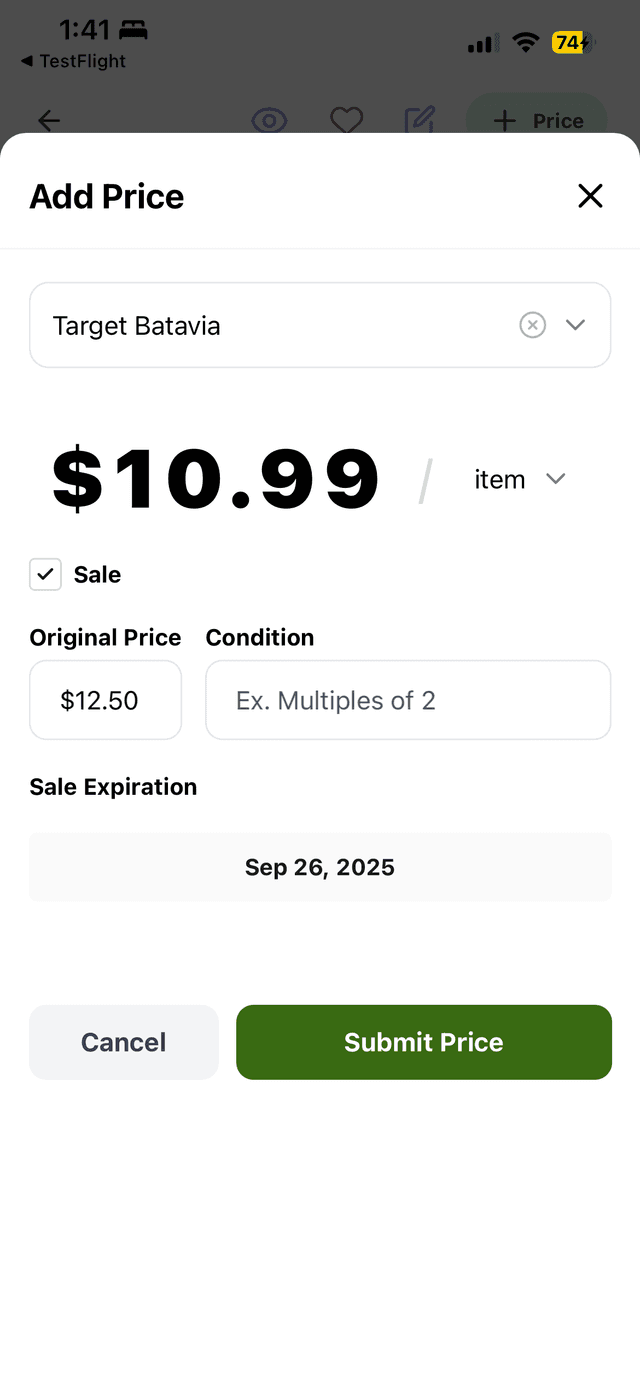Tap Cancel to dismiss the form

point(123,1042)
